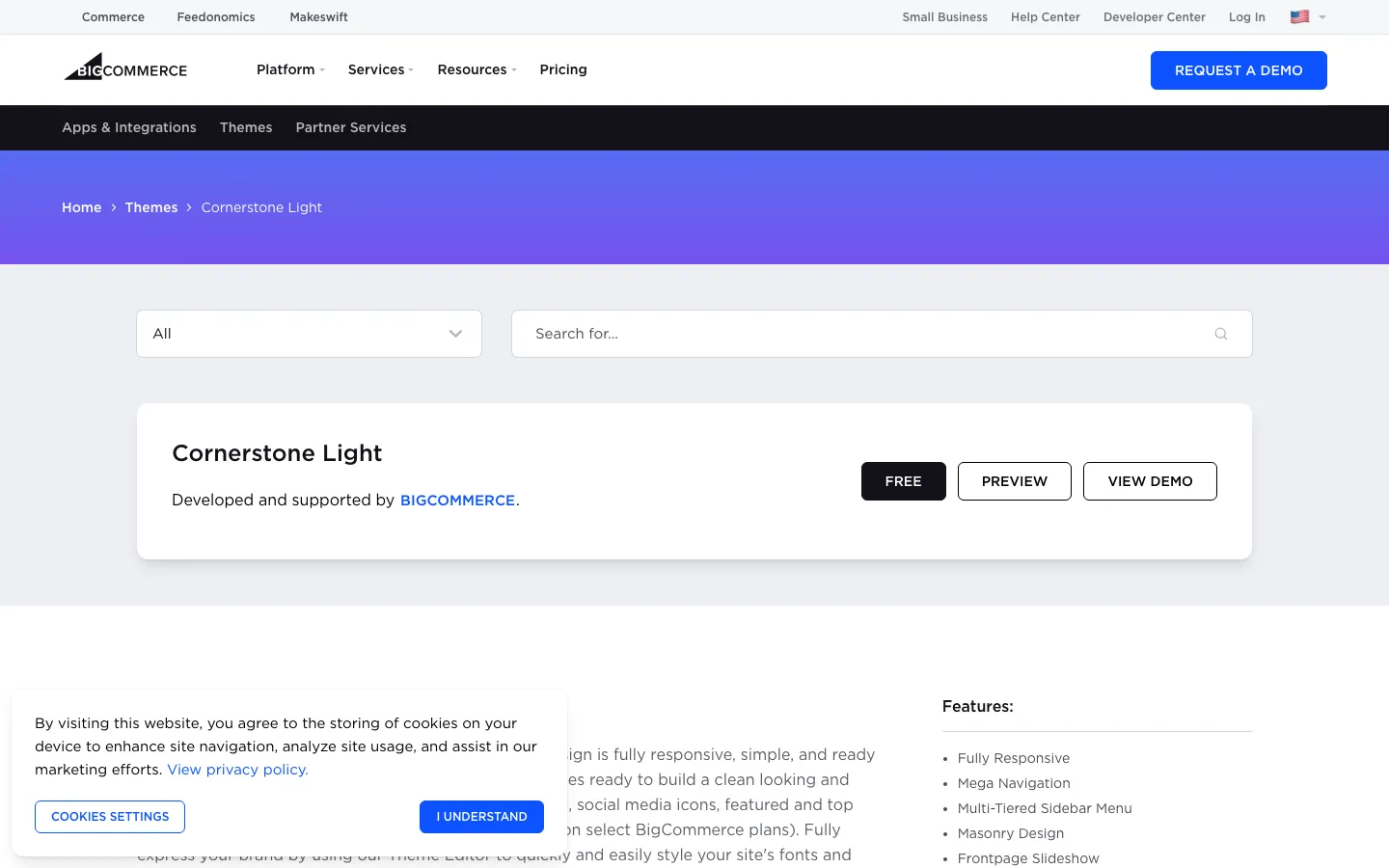Open Apps & Integrations

pyautogui.click(x=129, y=127)
